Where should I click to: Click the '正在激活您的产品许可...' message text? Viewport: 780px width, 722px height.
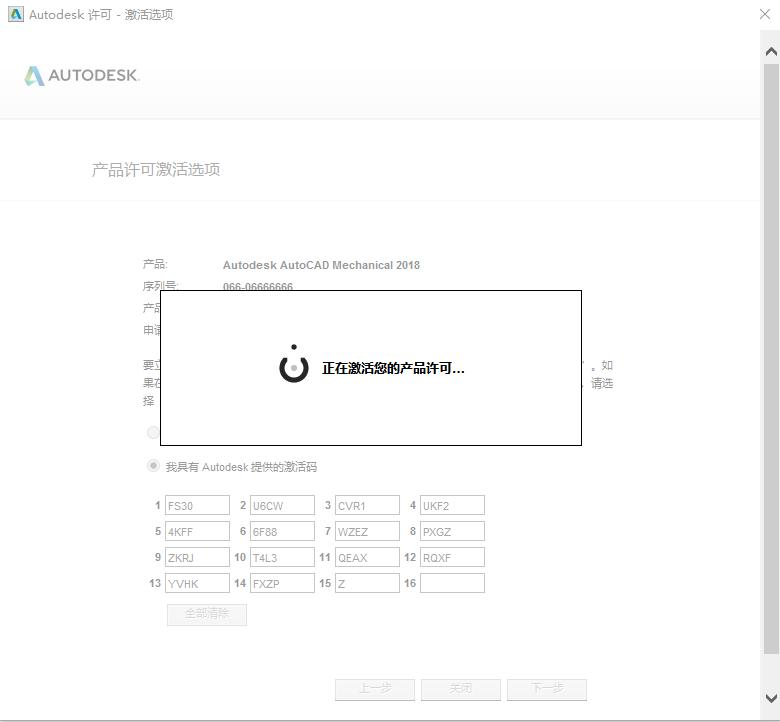click(x=393, y=368)
